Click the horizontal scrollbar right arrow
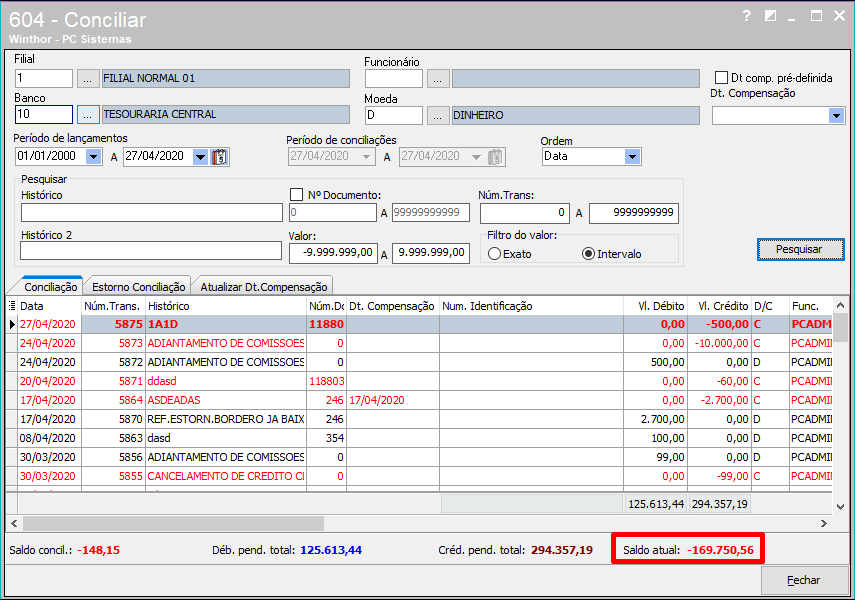The image size is (855, 600). (x=824, y=524)
